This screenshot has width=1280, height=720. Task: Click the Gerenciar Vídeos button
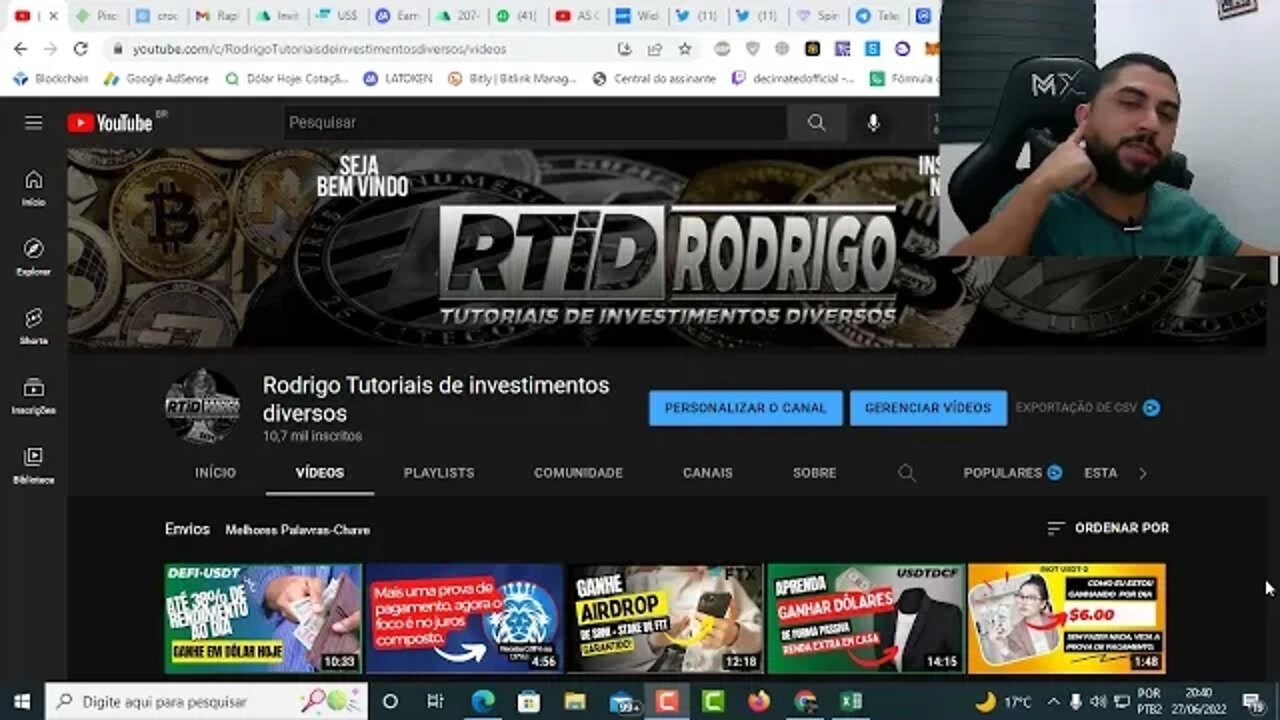928,408
